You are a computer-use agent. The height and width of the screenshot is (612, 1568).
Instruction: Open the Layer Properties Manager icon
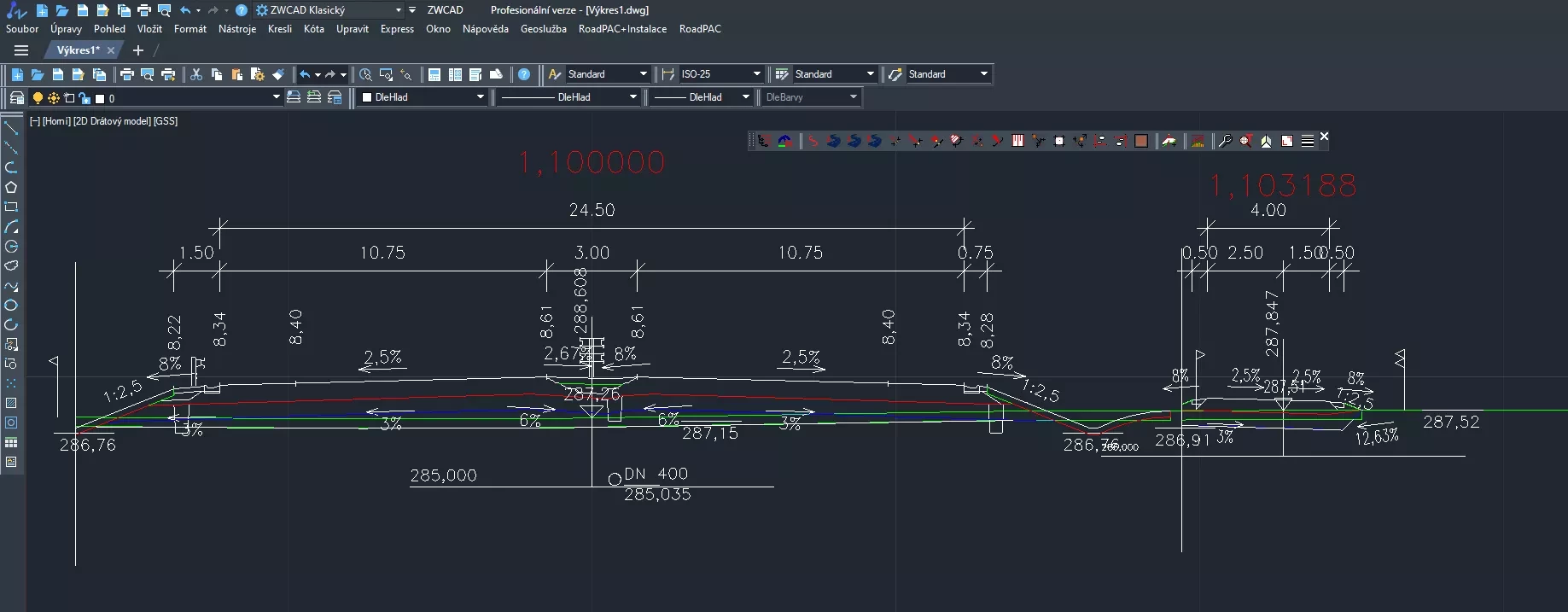[16, 97]
